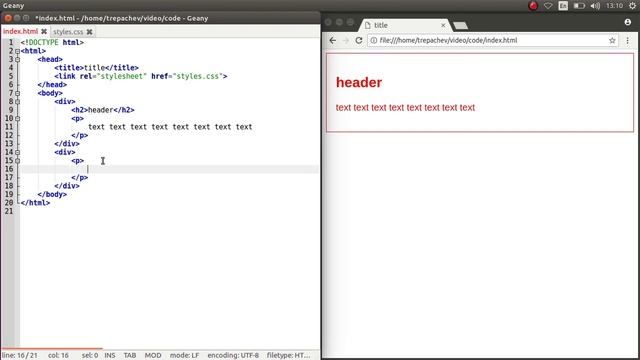Select the browser tab named title

click(404, 25)
